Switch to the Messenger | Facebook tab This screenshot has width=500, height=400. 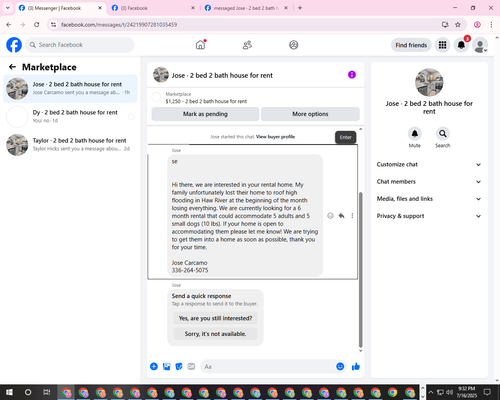tap(60, 8)
